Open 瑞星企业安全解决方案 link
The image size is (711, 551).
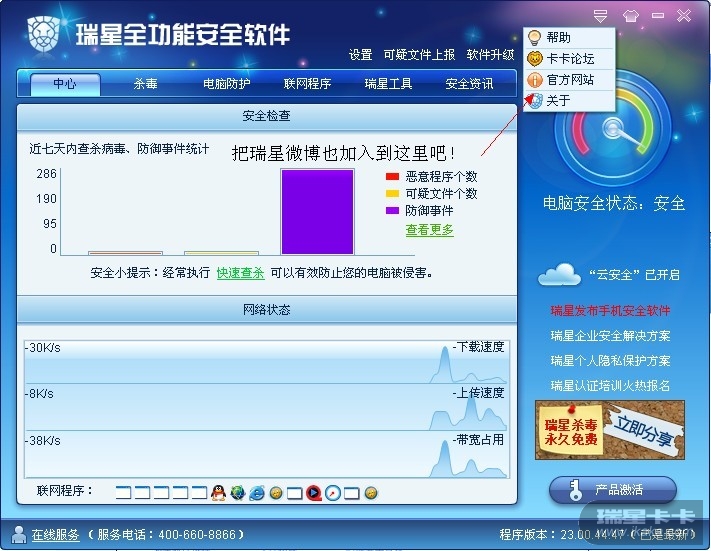click(610, 336)
